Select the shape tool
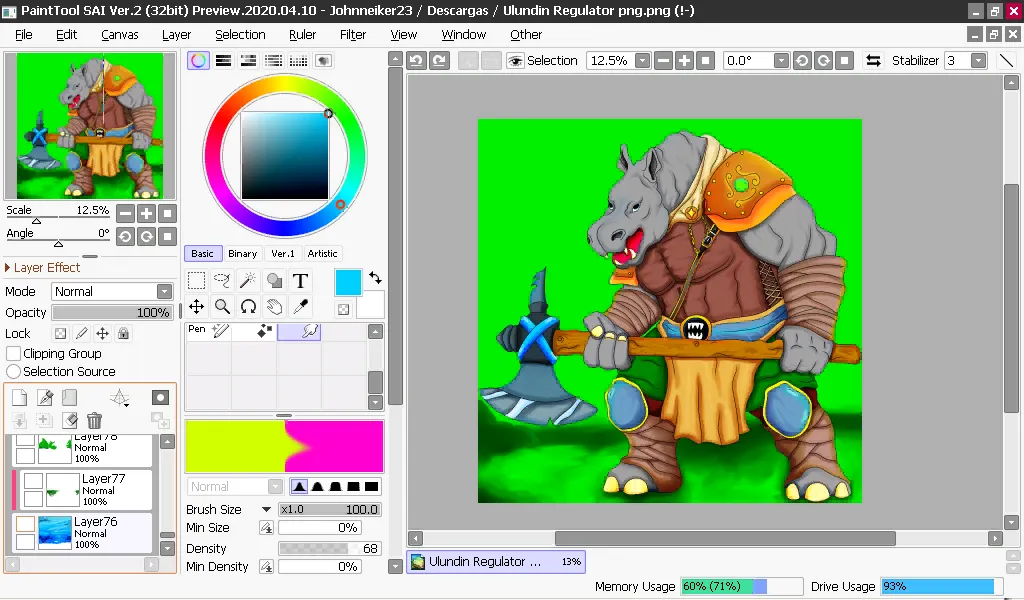This screenshot has width=1024, height=600. [274, 281]
